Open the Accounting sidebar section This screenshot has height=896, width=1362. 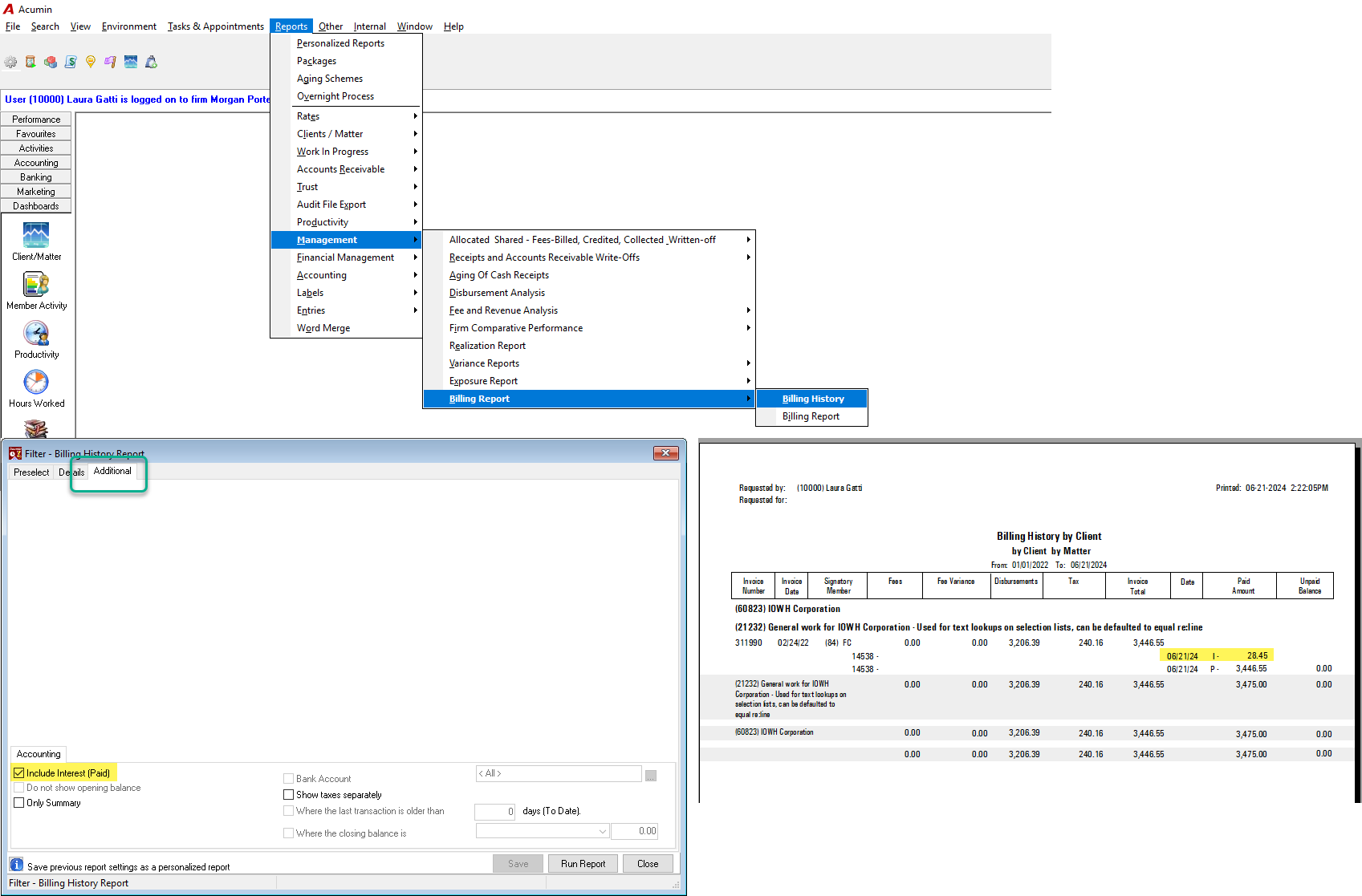[36, 163]
